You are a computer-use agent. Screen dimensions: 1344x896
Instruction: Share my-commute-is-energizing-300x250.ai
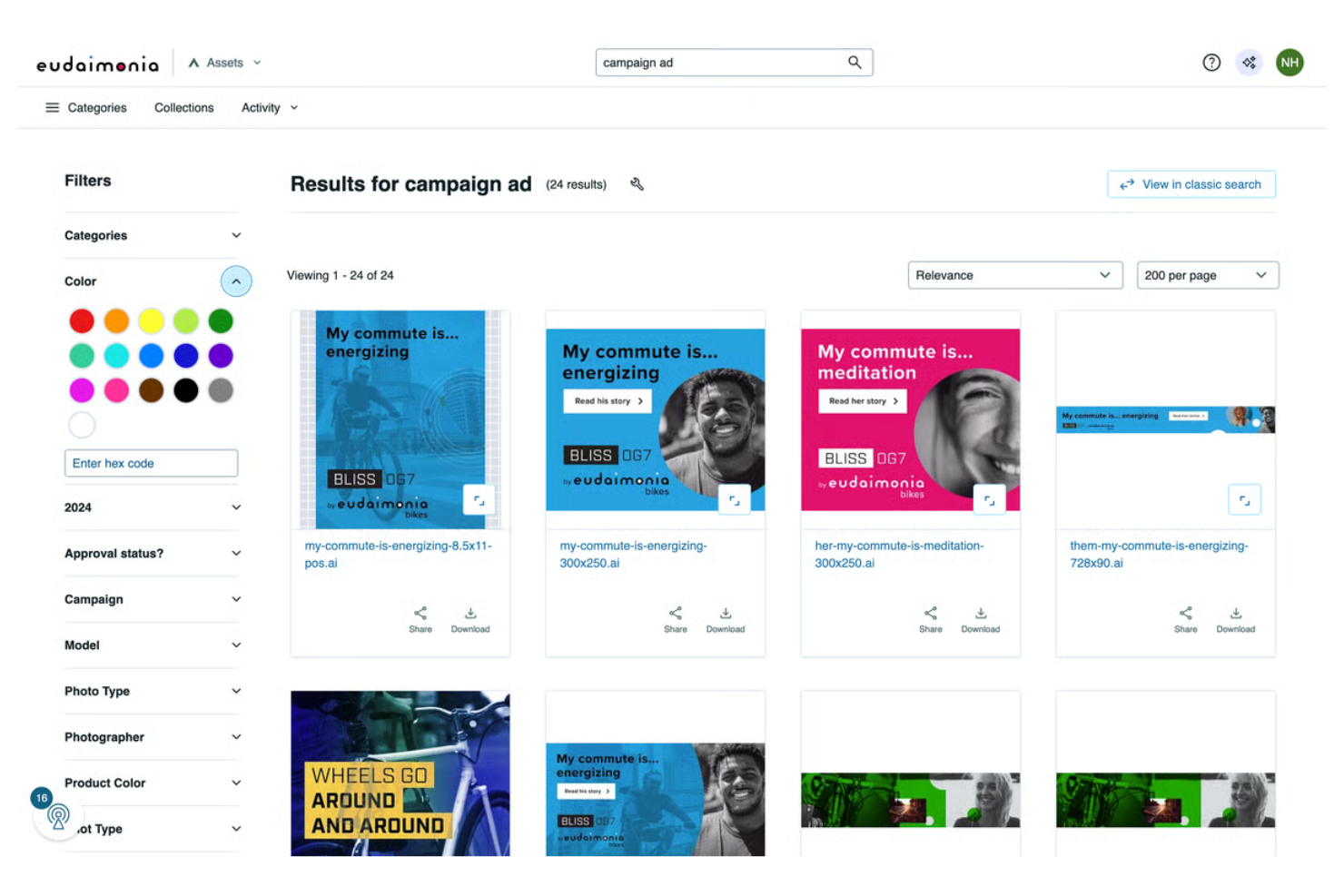(x=676, y=619)
